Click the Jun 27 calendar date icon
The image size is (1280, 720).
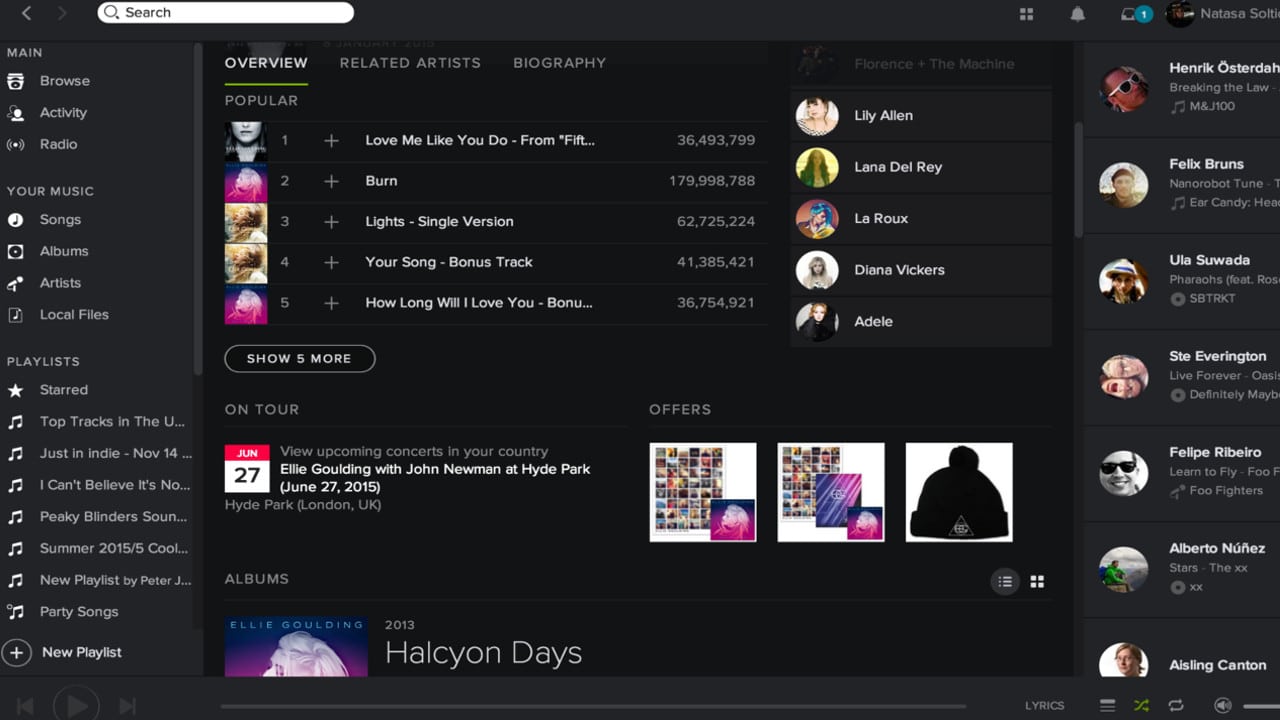[x=247, y=468]
